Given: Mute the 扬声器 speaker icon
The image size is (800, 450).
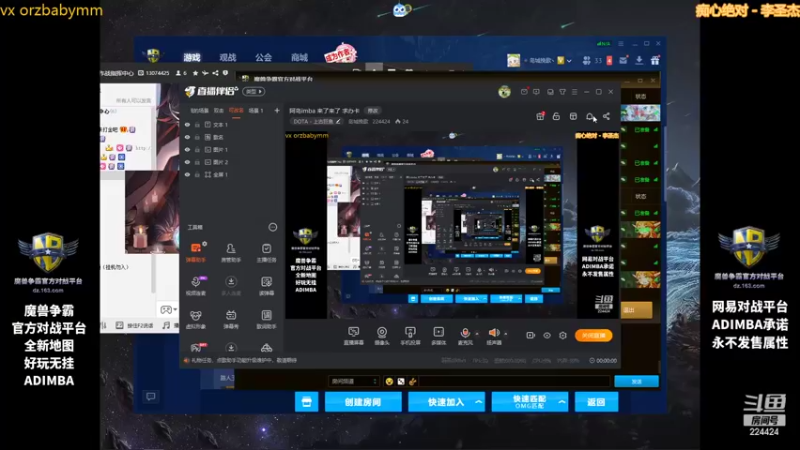Looking at the screenshot, I should [x=493, y=333].
